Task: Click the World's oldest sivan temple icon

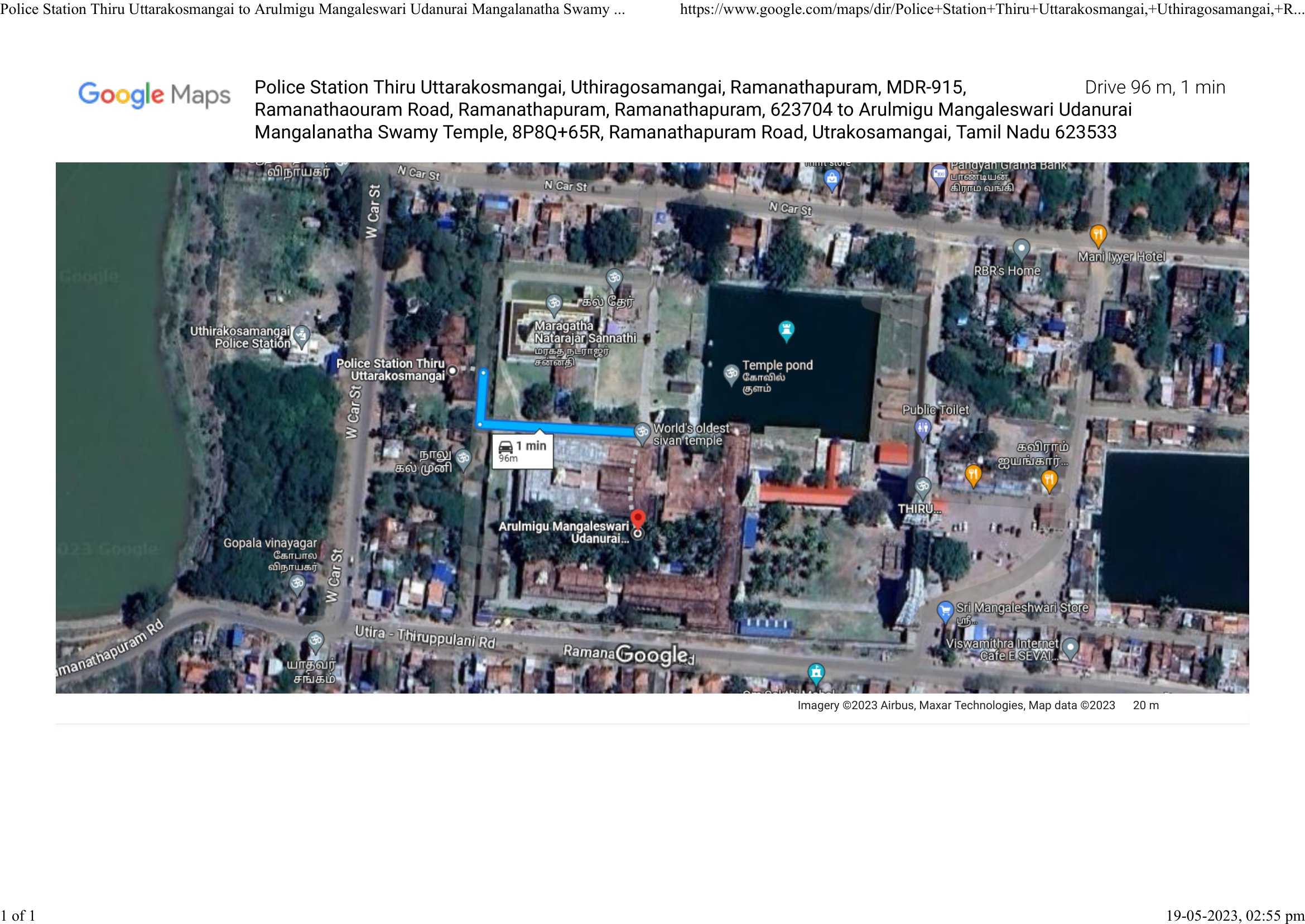Action: tap(642, 432)
